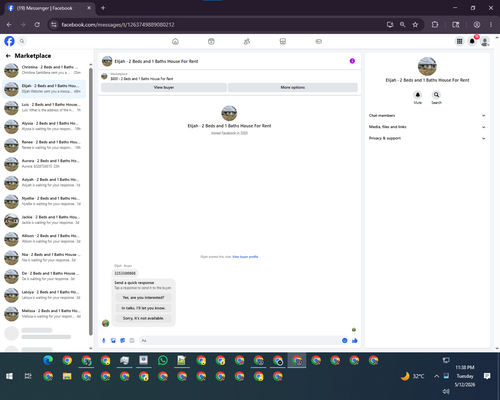Screen dimensions: 500x400
Task: Open the Windows notification center
Action: [x=487, y=376]
